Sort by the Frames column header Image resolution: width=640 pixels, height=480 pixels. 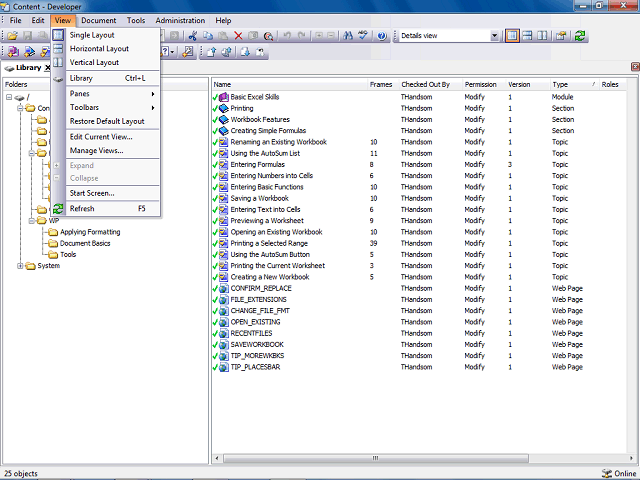pos(383,84)
